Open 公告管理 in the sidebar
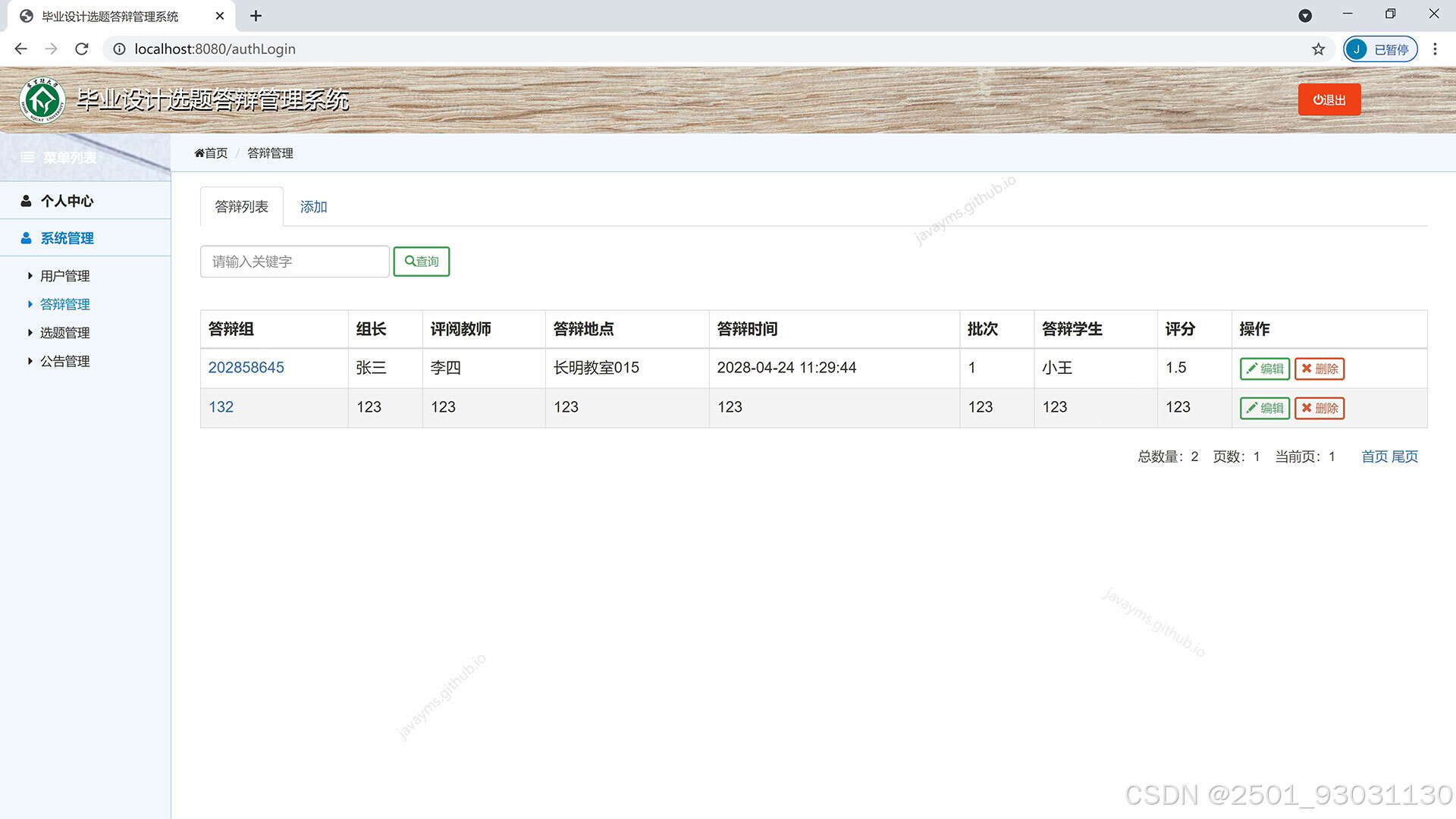This screenshot has height=819, width=1456. (64, 362)
